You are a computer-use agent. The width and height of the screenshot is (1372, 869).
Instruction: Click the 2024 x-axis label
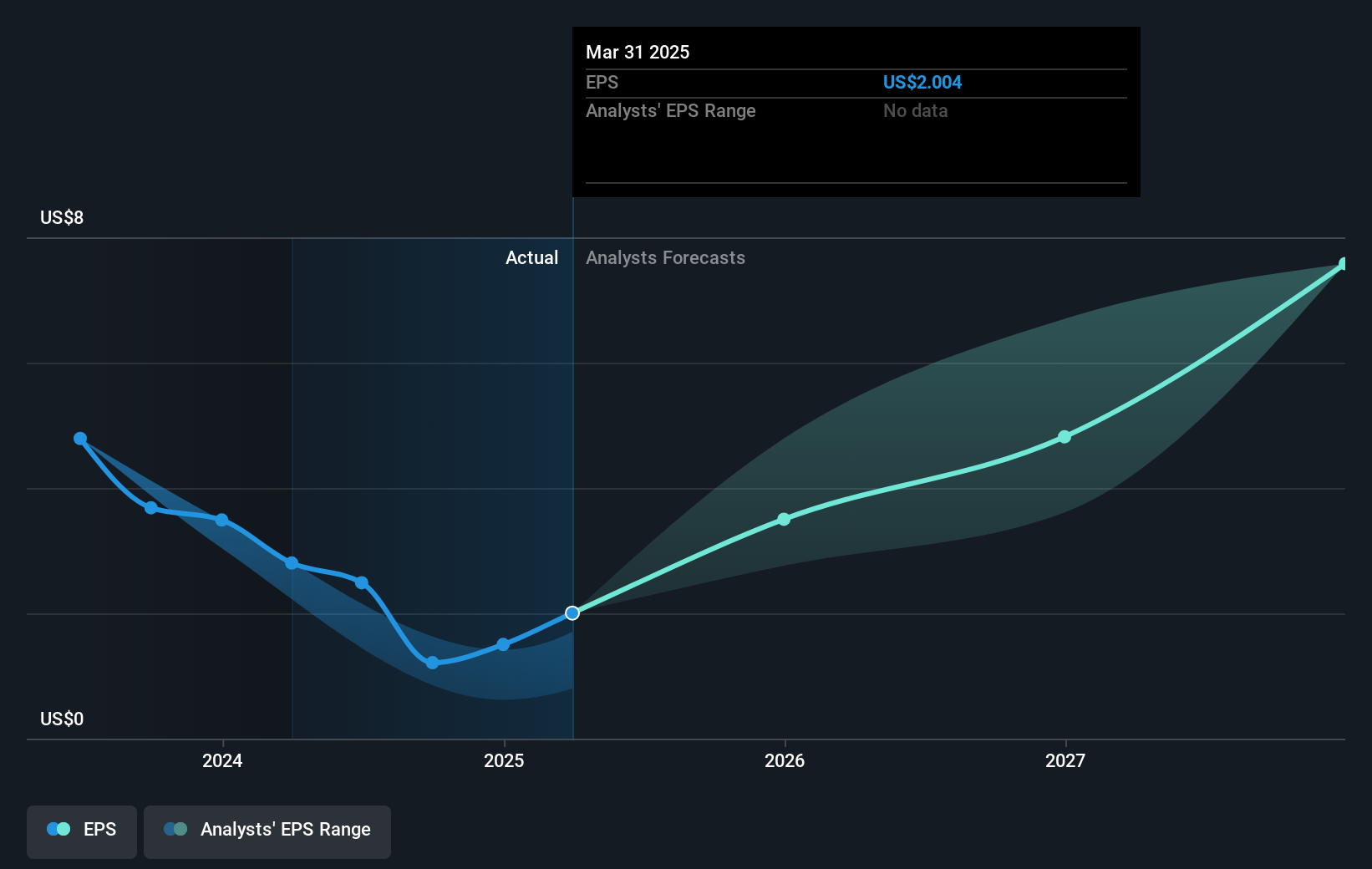[222, 760]
